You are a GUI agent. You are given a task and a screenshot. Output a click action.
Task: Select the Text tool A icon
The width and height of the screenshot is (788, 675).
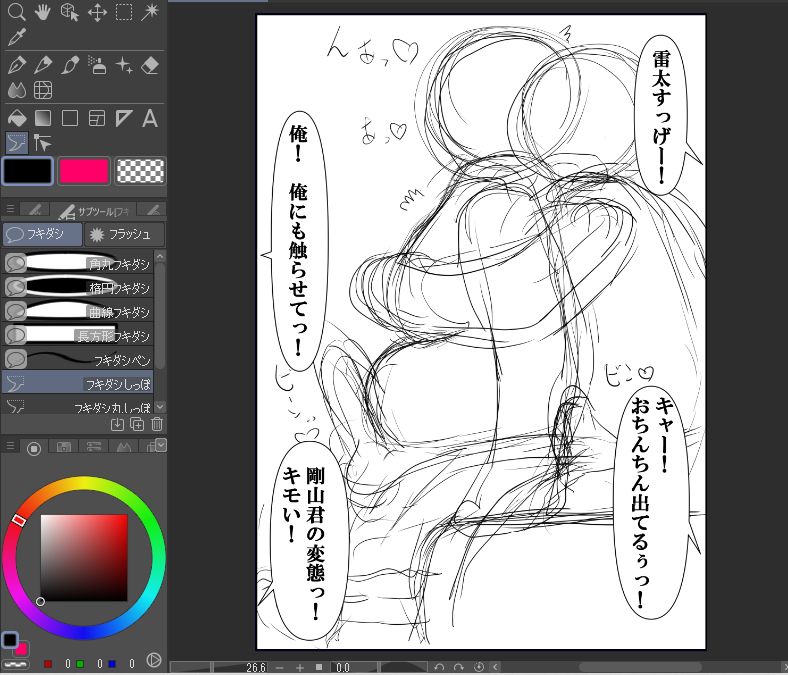pyautogui.click(x=150, y=119)
